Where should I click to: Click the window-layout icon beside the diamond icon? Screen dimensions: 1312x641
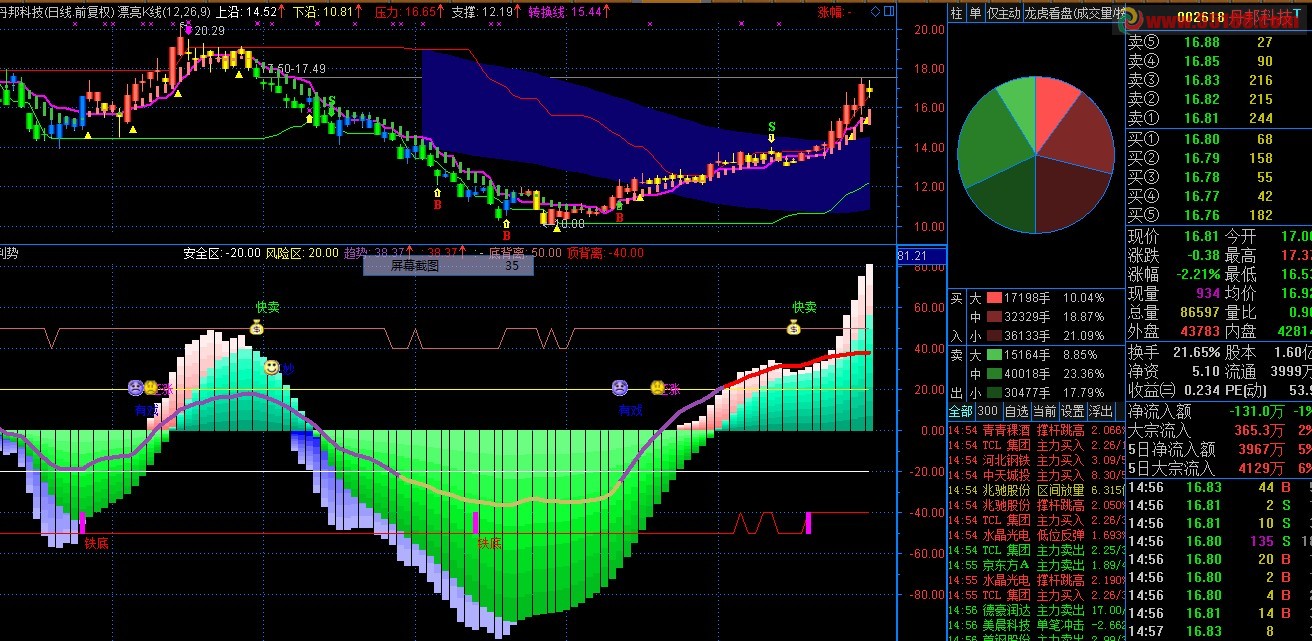coord(890,12)
